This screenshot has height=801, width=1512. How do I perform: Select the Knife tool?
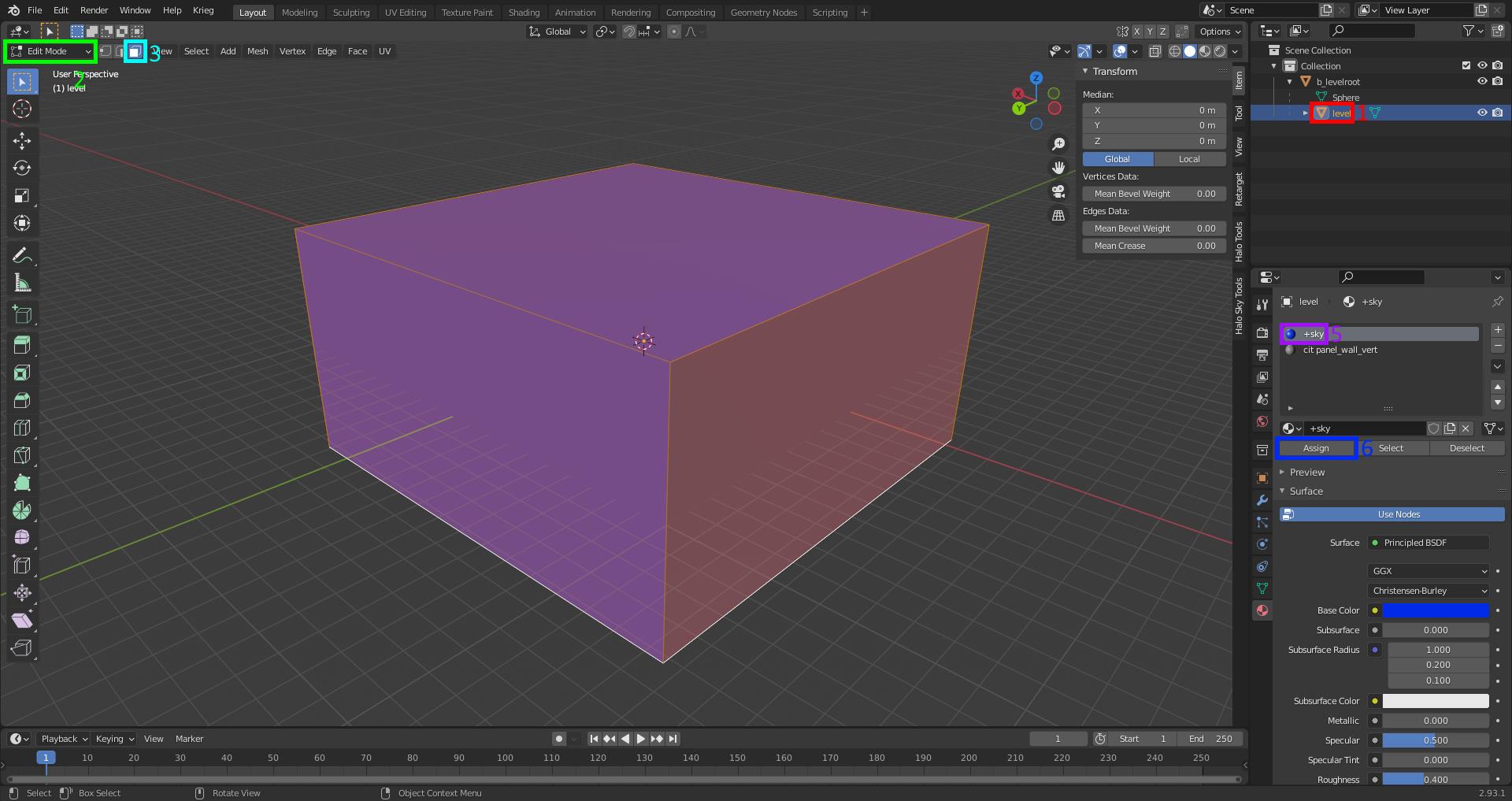coord(22,455)
